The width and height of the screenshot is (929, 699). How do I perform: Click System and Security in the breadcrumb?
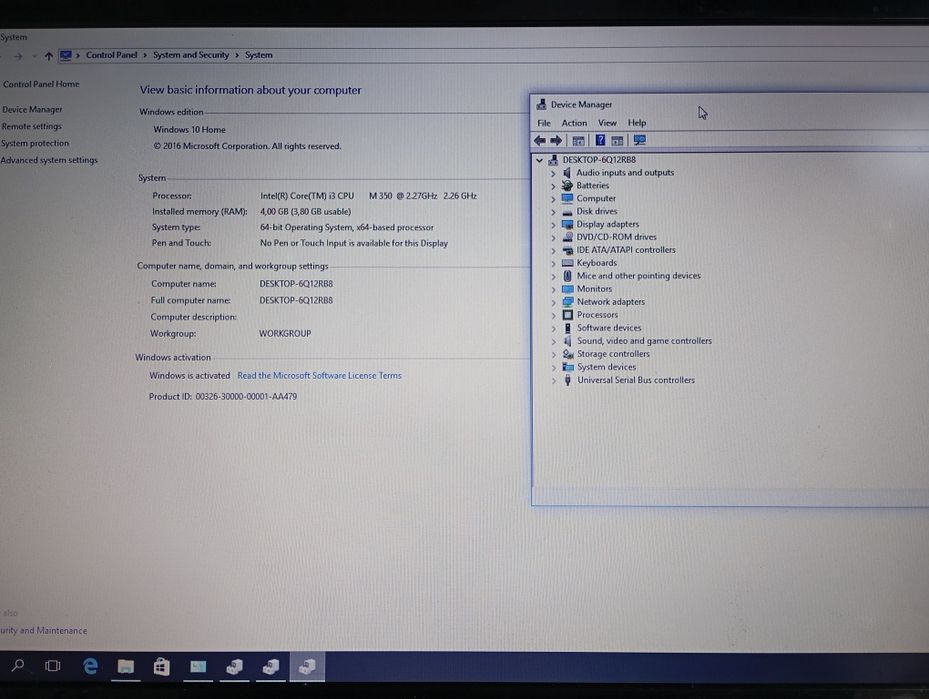click(x=191, y=55)
